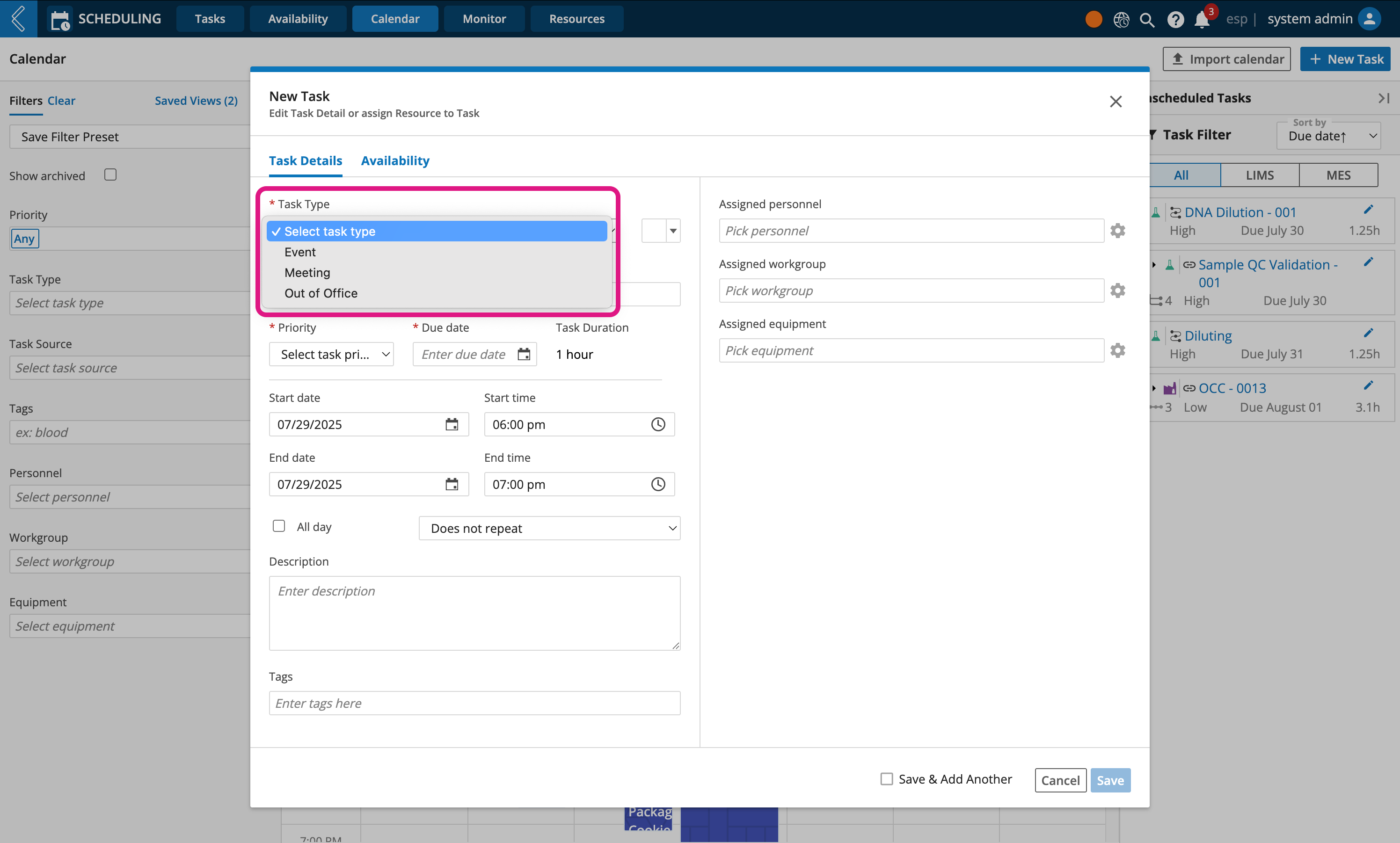This screenshot has height=843, width=1400.
Task: Click the Enter description text area
Action: 474,613
